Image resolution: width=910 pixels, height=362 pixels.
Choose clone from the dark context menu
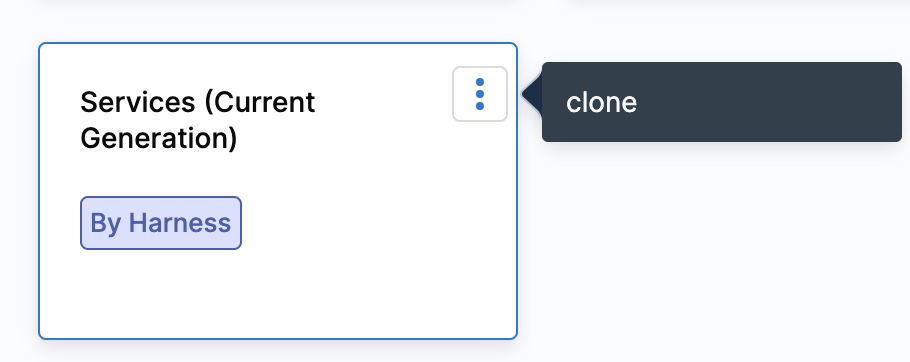pyautogui.click(x=601, y=103)
